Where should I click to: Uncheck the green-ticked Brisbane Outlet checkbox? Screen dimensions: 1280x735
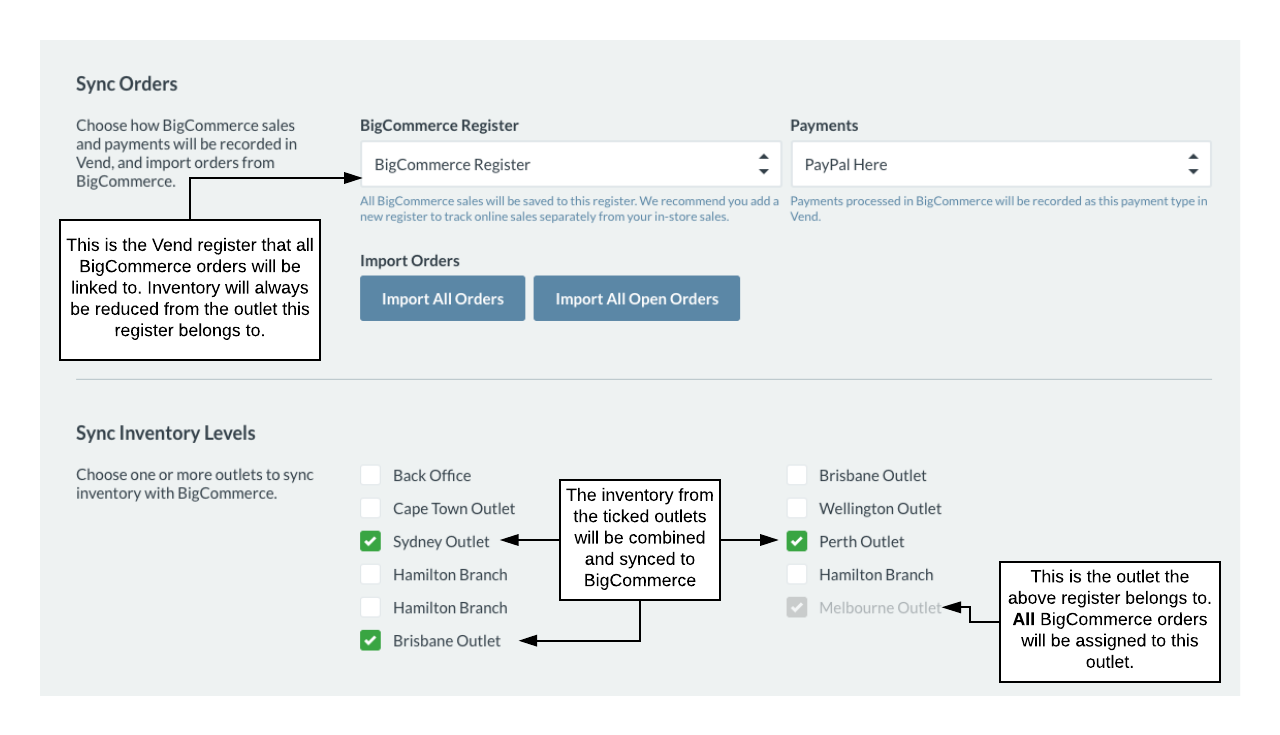[371, 640]
